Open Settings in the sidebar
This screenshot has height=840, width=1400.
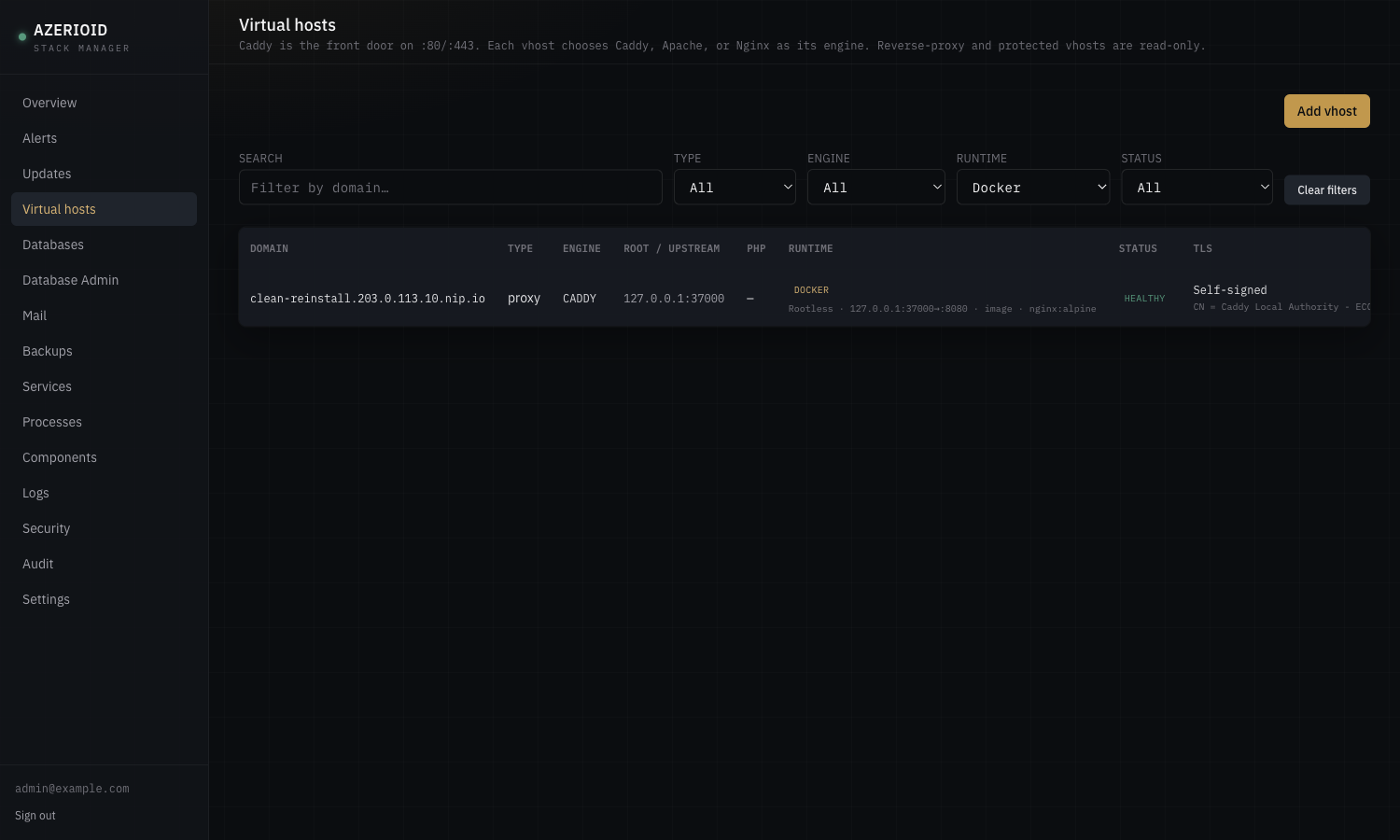click(x=104, y=599)
